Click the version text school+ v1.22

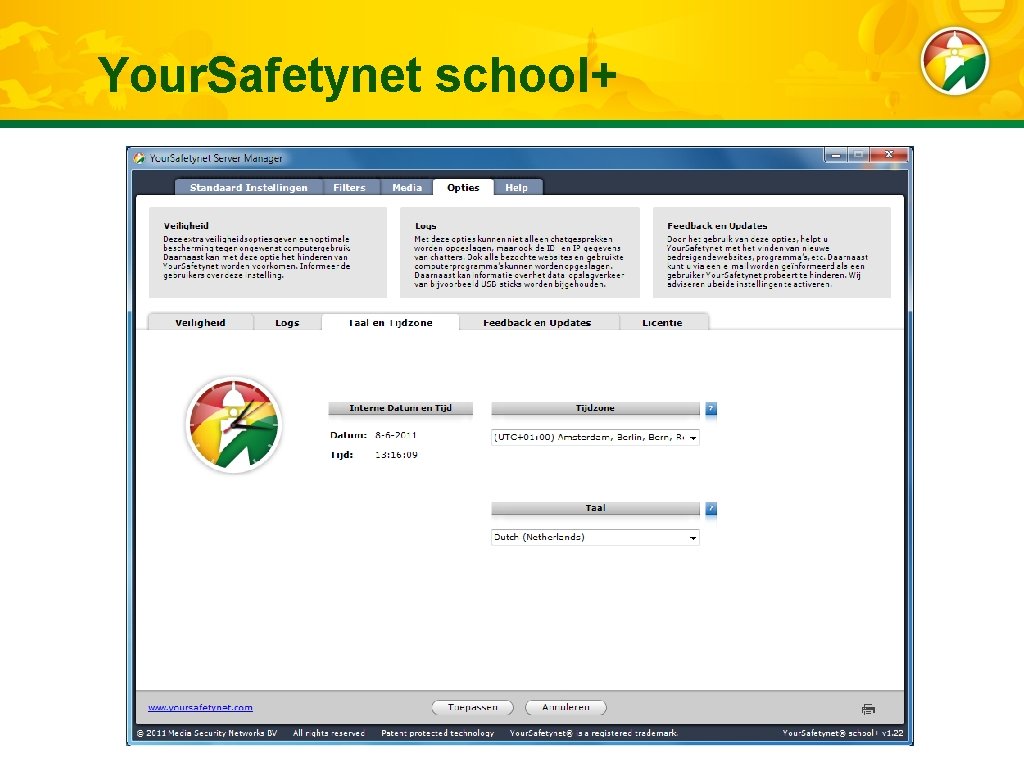point(843,733)
